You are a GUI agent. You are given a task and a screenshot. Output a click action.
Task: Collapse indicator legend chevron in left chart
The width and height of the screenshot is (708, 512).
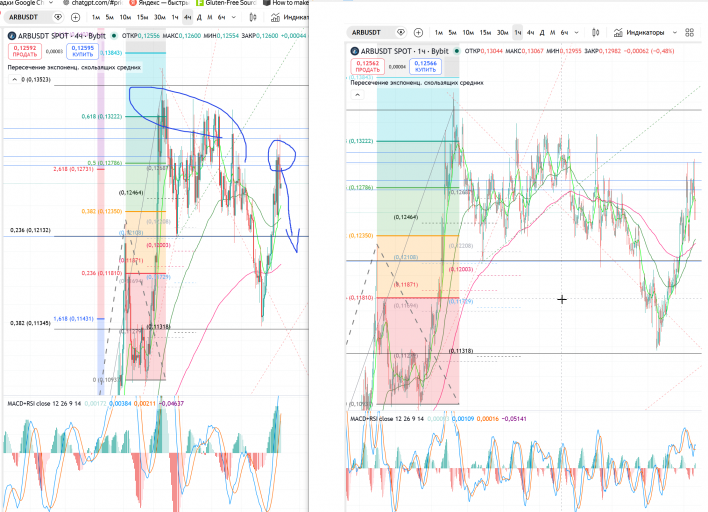pos(14,79)
